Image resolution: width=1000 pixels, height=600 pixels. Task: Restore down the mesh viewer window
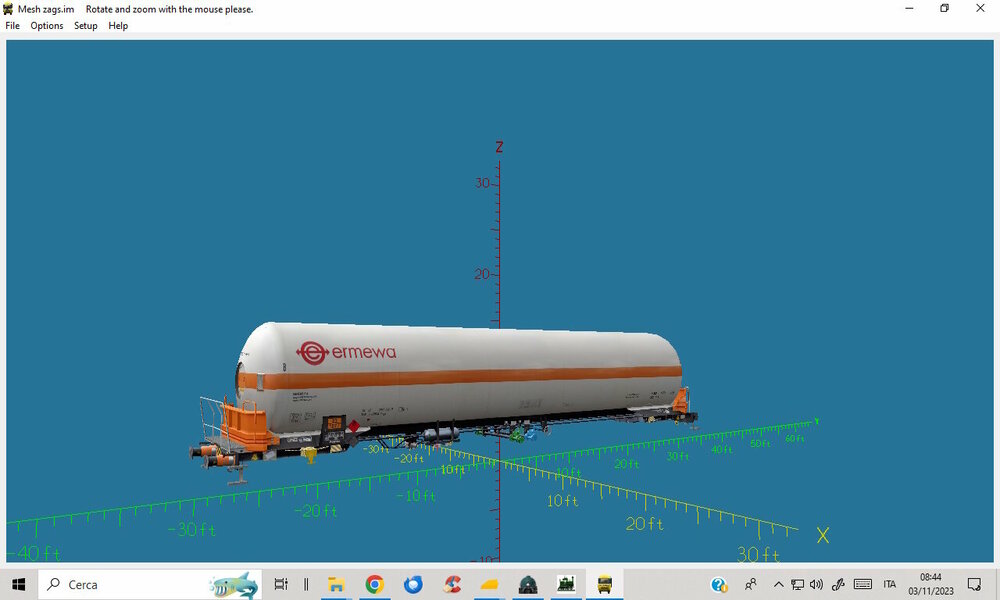pyautogui.click(x=945, y=8)
